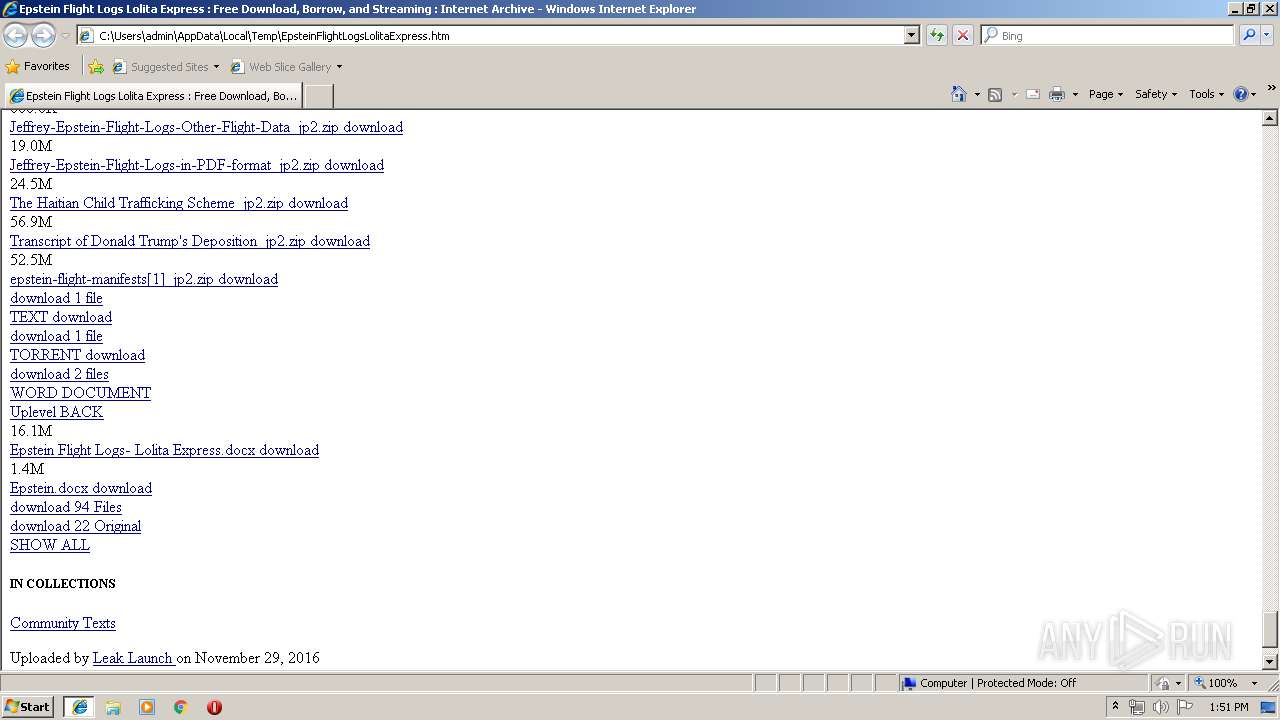Expand recent pages dropdown next to Forward
Screen dimensions: 1280x720
tap(65, 36)
